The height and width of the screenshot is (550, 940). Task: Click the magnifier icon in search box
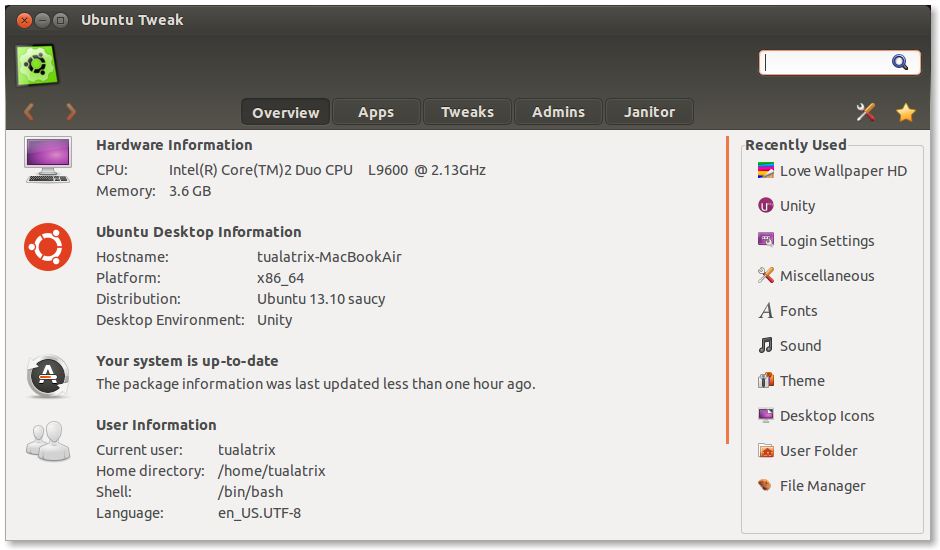click(900, 62)
